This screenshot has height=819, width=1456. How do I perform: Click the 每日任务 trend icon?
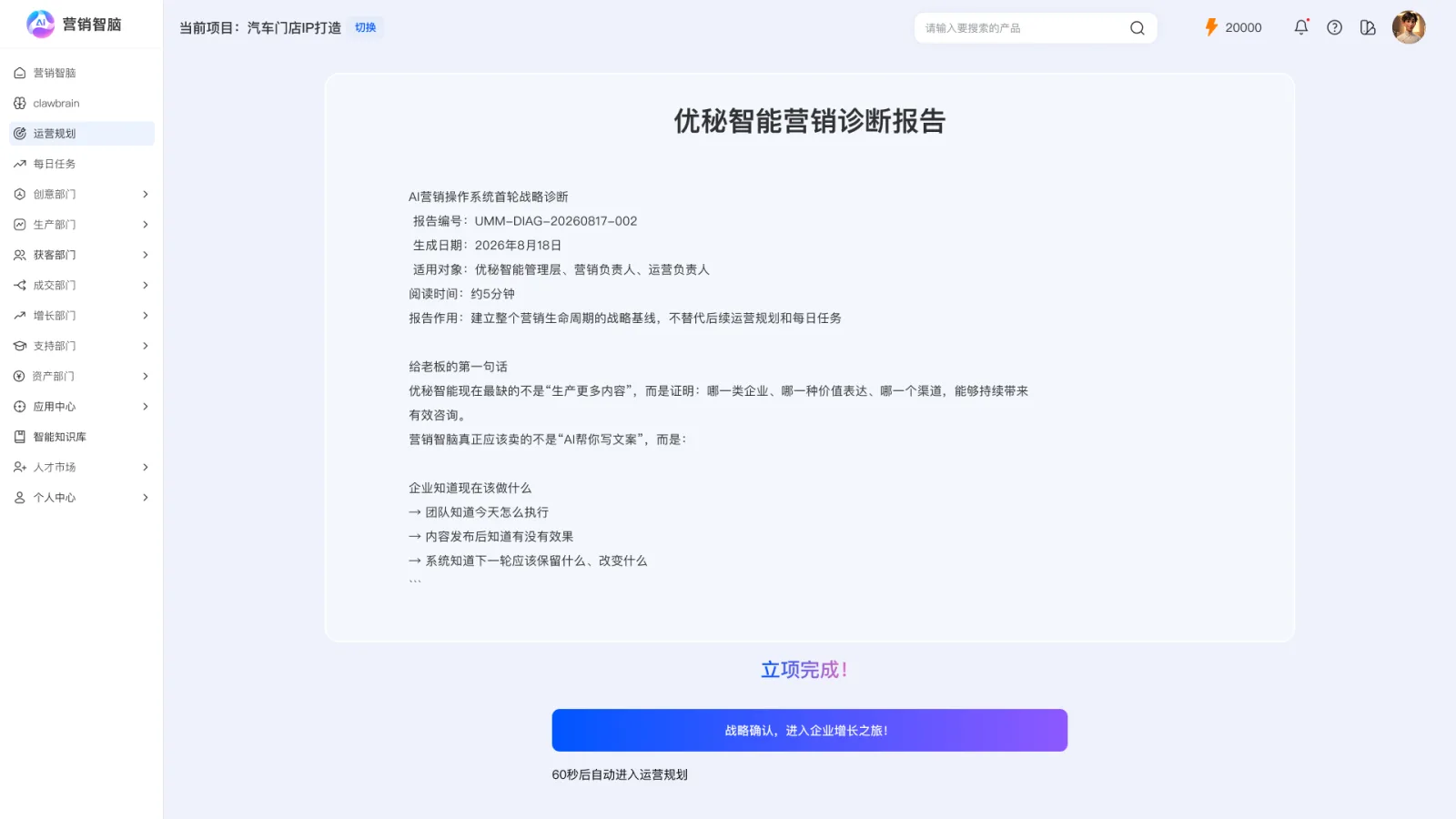[20, 164]
